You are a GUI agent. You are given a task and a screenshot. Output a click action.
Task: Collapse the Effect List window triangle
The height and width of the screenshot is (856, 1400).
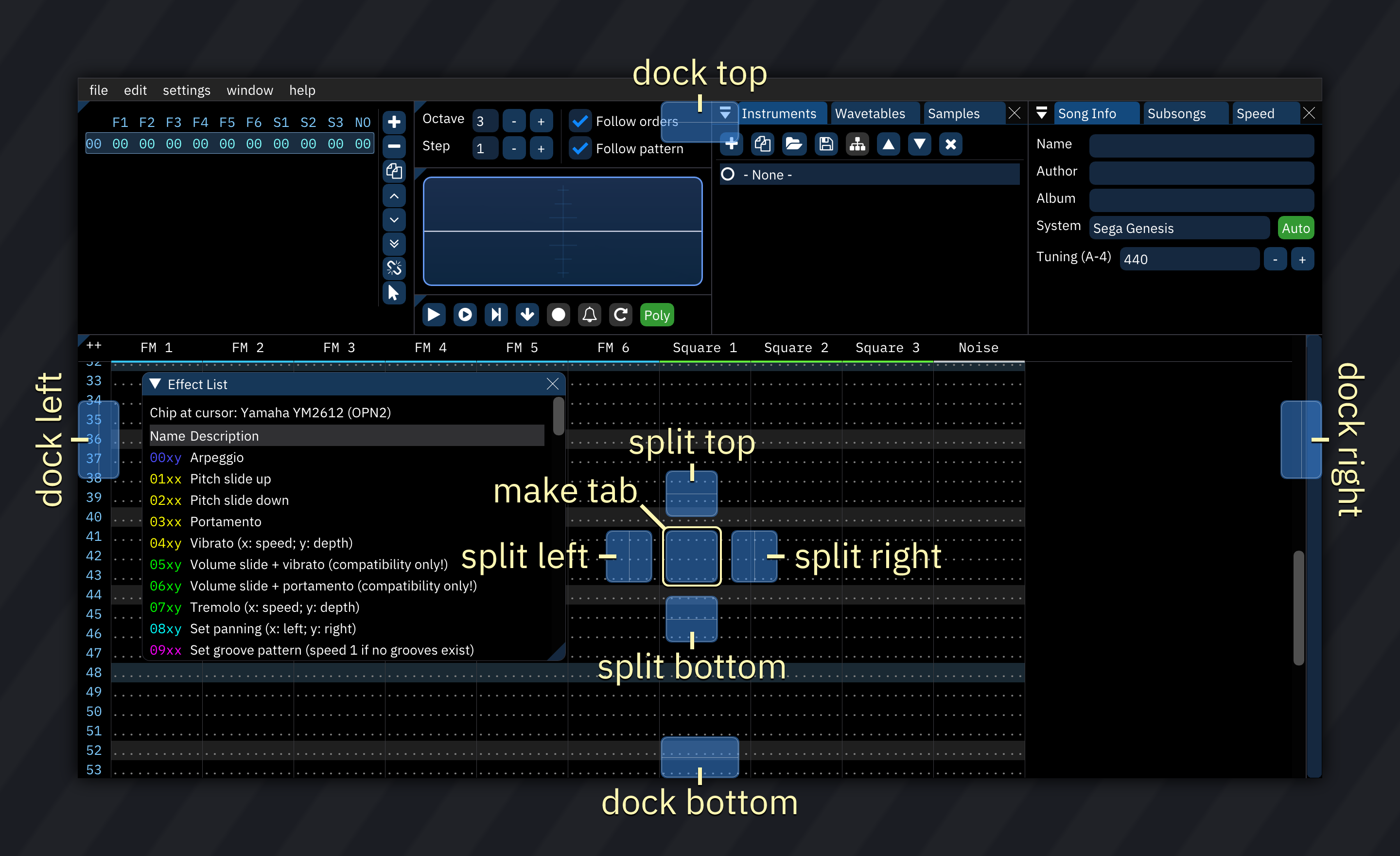point(155,384)
